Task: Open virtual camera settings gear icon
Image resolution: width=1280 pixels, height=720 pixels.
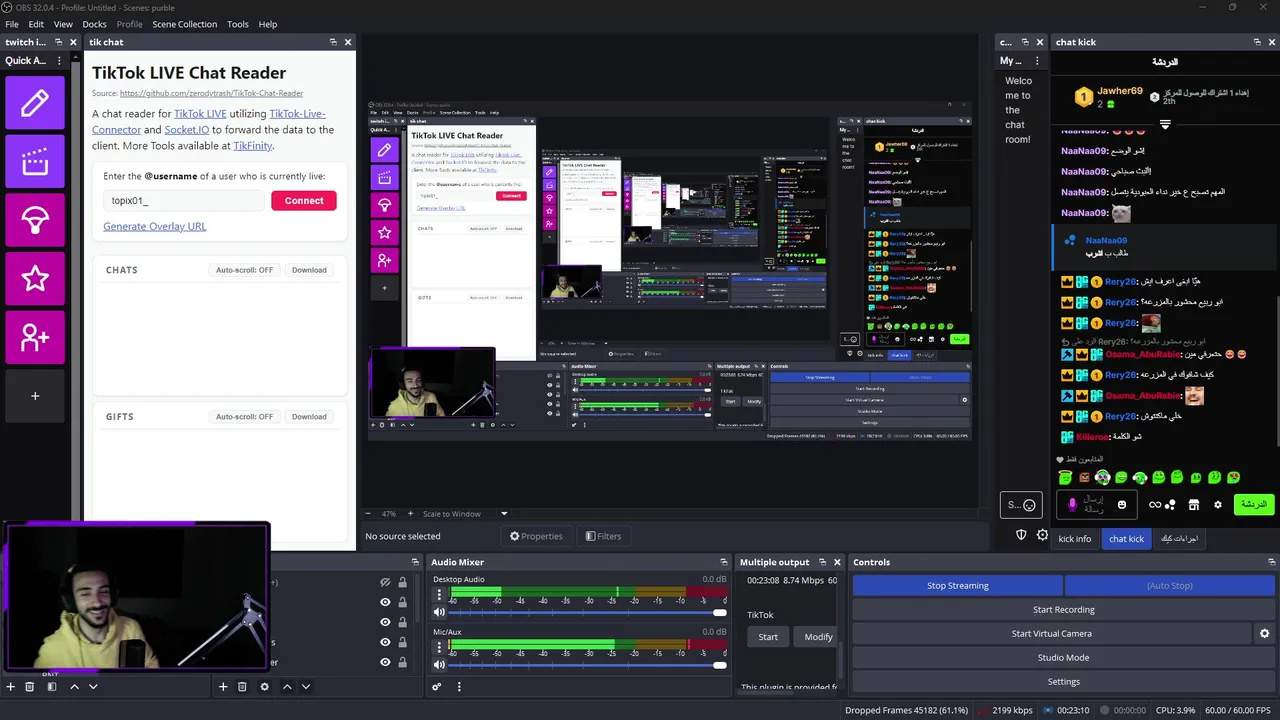Action: tap(1264, 634)
